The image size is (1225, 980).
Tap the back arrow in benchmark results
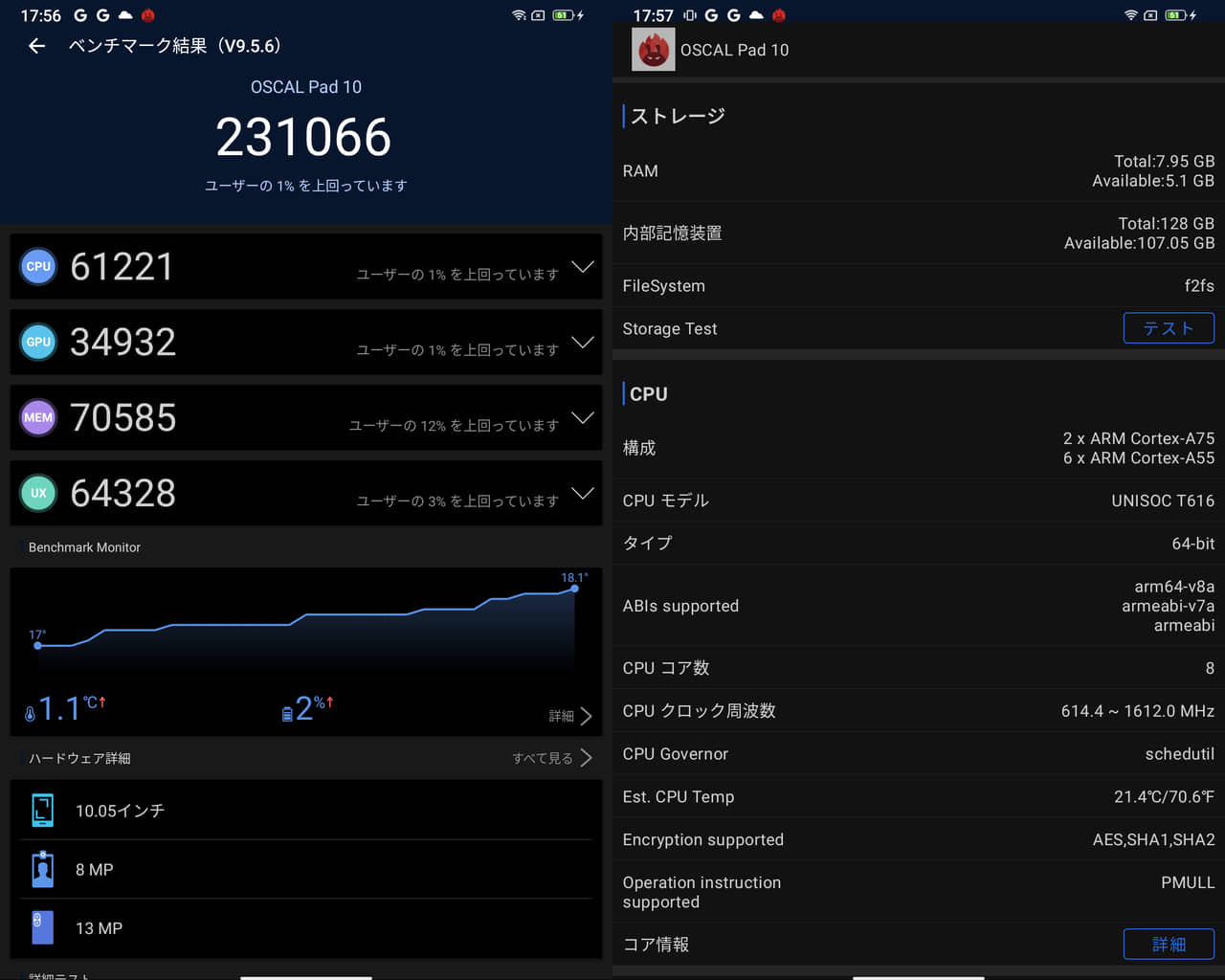[x=36, y=46]
